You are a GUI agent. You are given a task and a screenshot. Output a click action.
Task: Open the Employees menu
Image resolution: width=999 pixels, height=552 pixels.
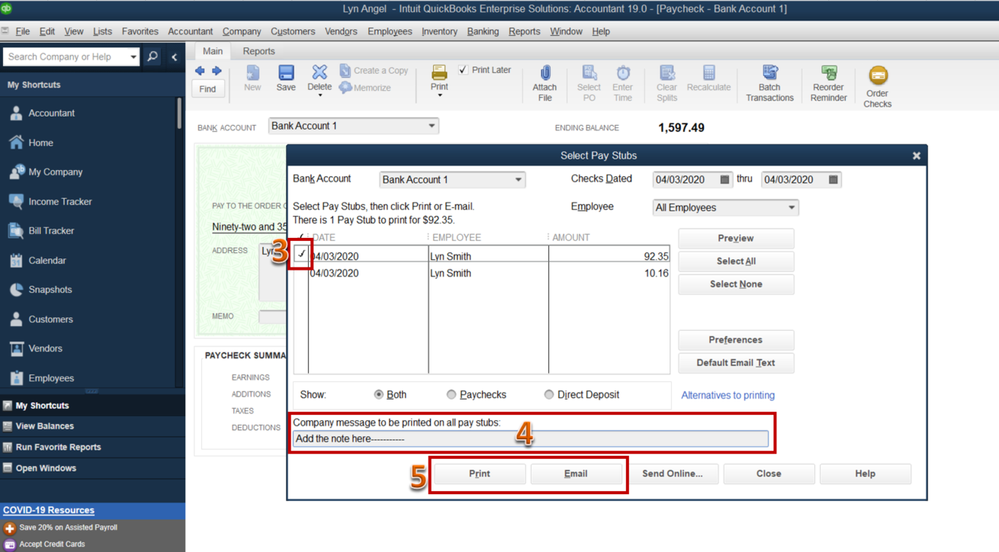pyautogui.click(x=389, y=31)
